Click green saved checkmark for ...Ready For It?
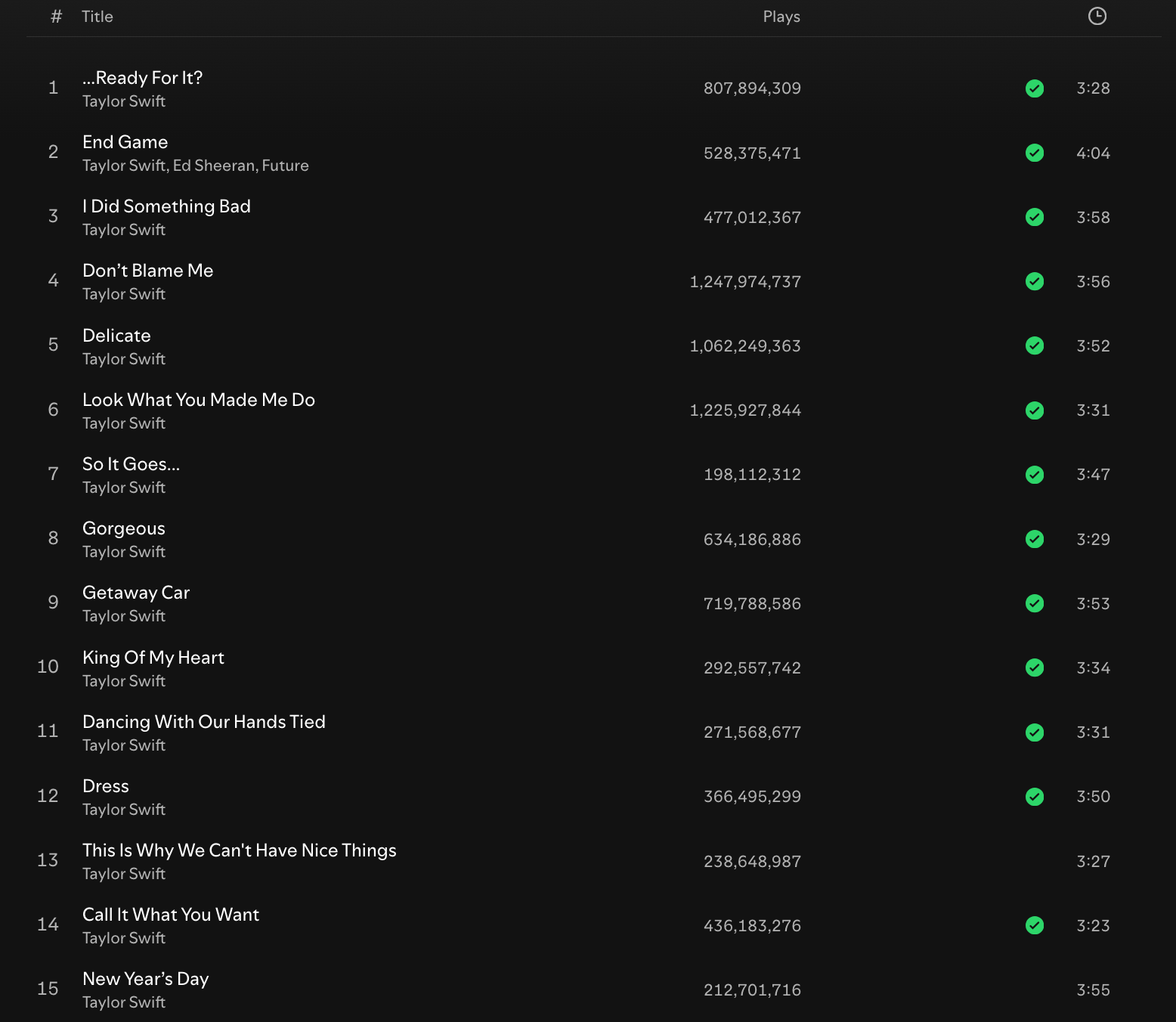Screen dimensions: 1176x1022 [x=1035, y=88]
